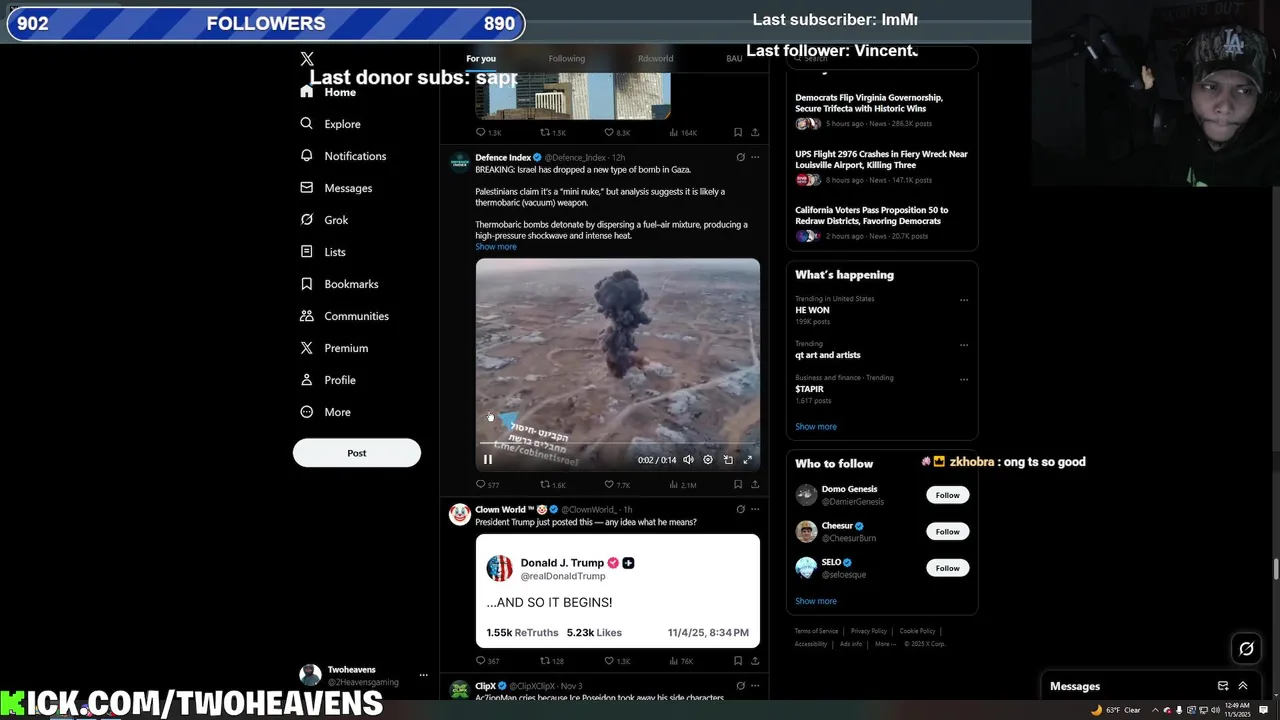Repost the Clown World post
This screenshot has height=720, width=1280.
point(552,661)
